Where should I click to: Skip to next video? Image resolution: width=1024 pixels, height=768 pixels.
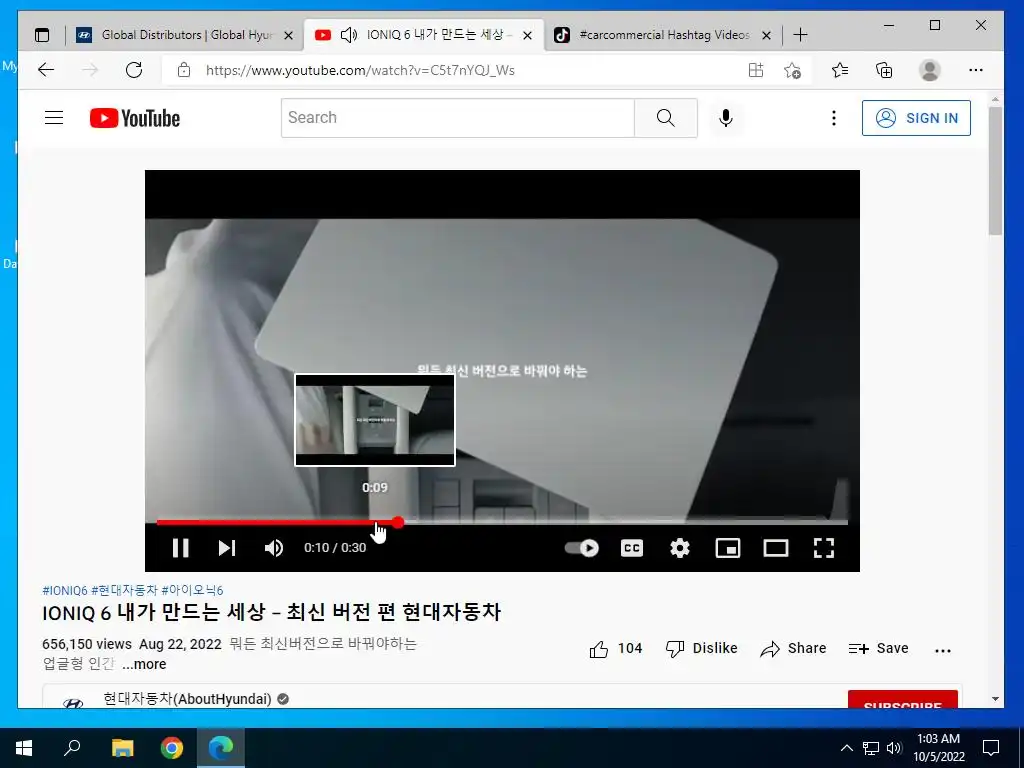227,548
